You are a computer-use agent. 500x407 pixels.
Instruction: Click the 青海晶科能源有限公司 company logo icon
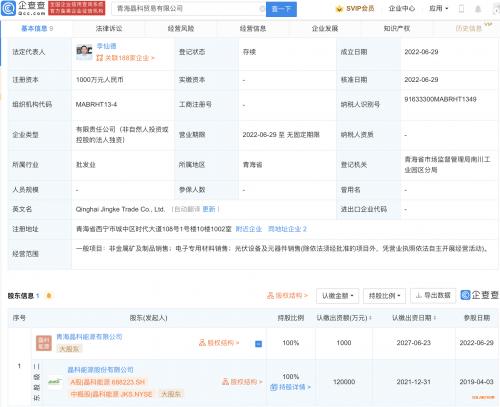(x=44, y=343)
